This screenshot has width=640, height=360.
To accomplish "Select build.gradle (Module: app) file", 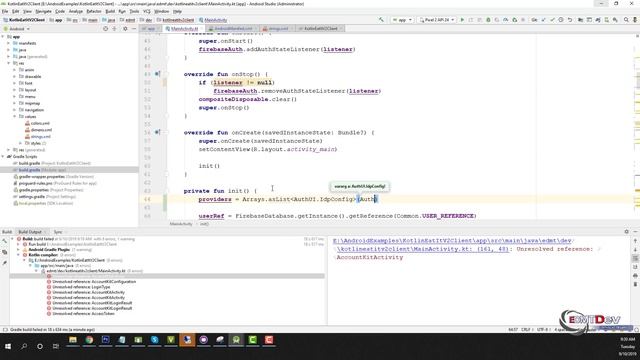I will click(70, 170).
